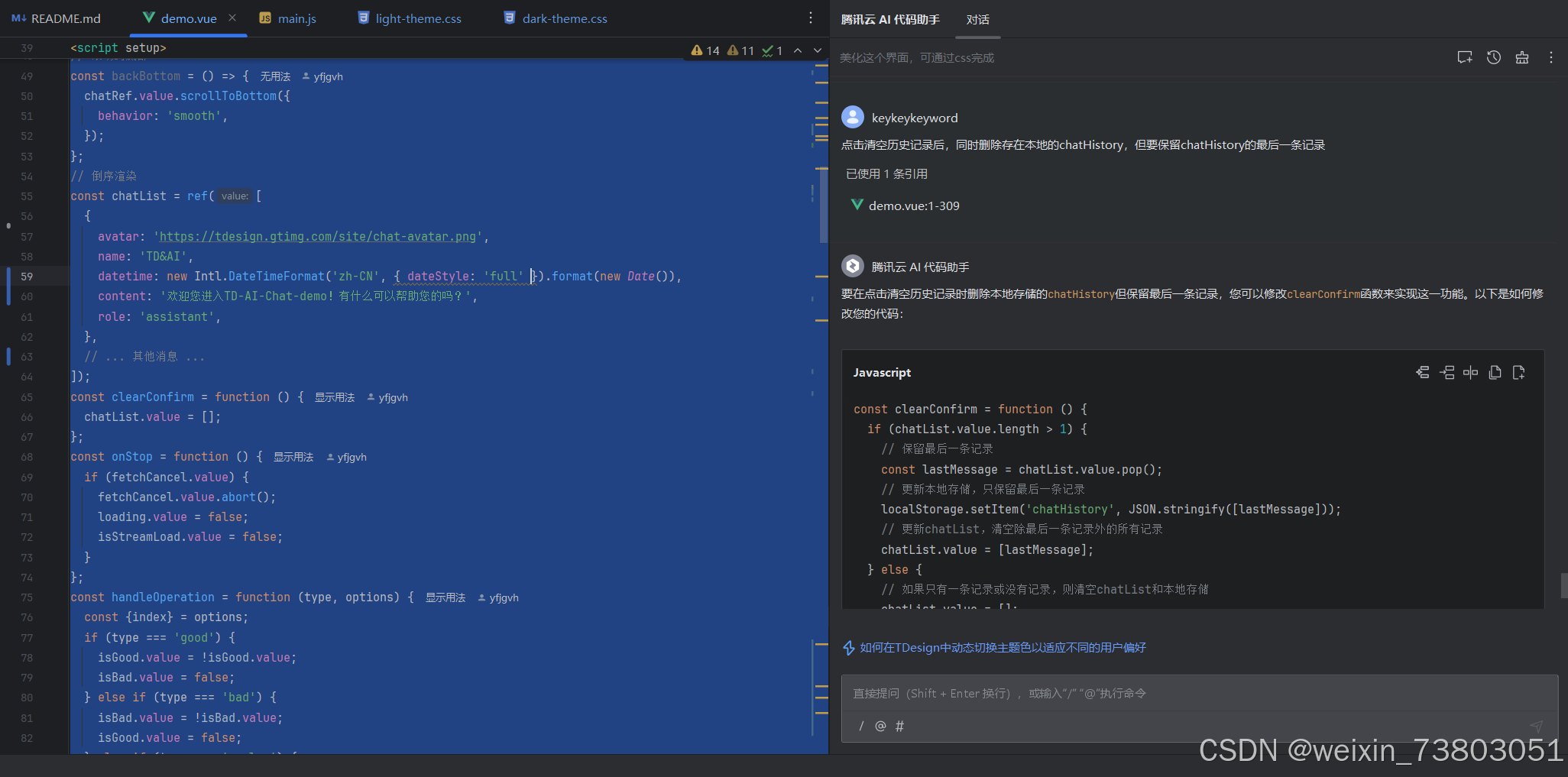The image size is (1568, 777).
Task: Open referenced file demo.vue:1-309
Action: point(905,206)
